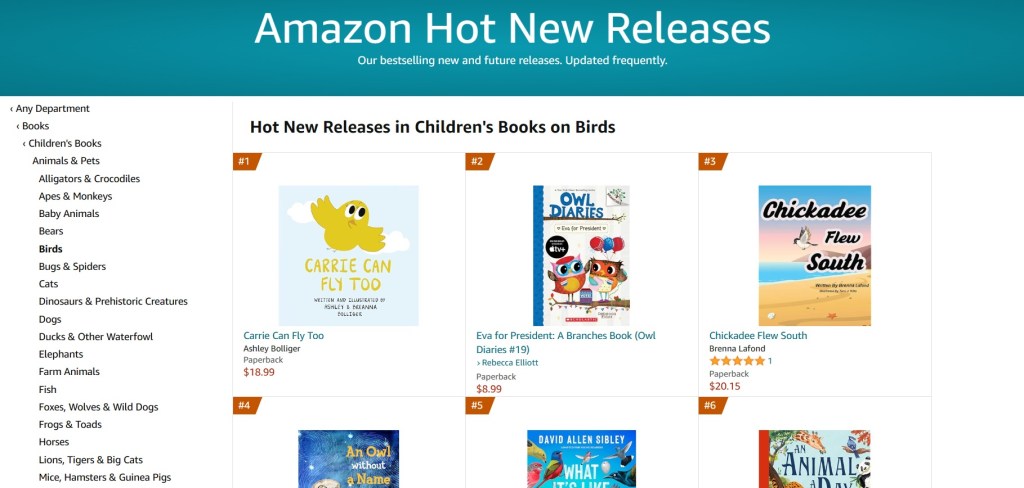The height and width of the screenshot is (488, 1024).
Task: Click the five-star rating under Chickadee Flew South
Action: pos(737,361)
